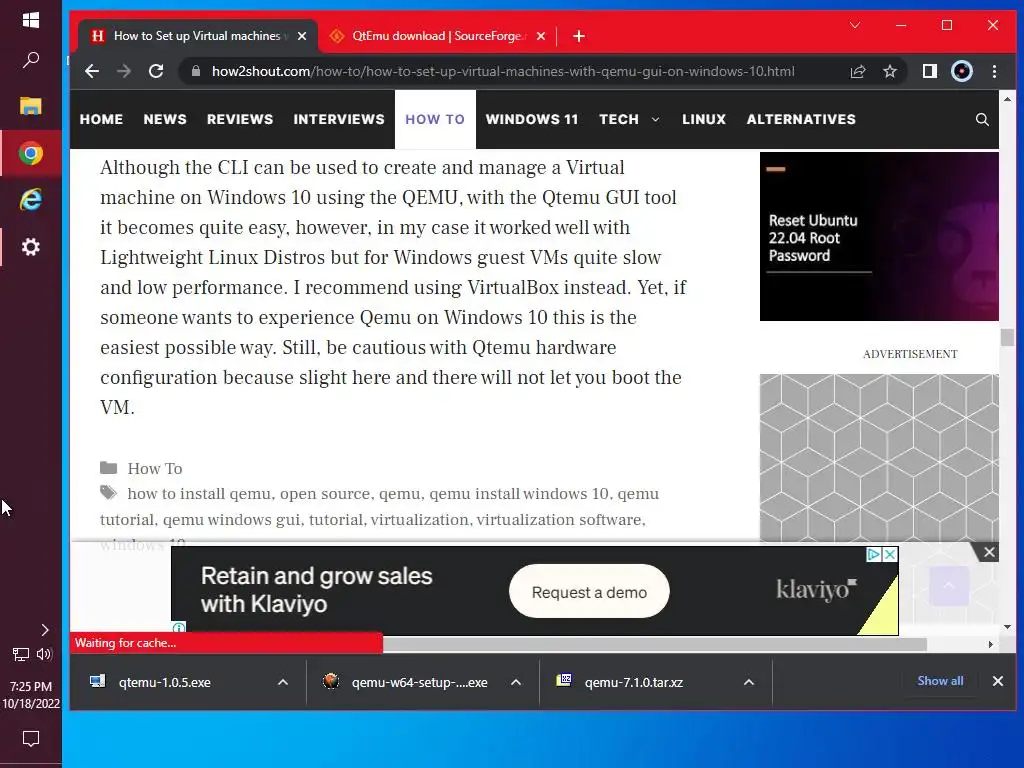1024x768 pixels.
Task: Click the browser forward arrow
Action: pos(123,71)
